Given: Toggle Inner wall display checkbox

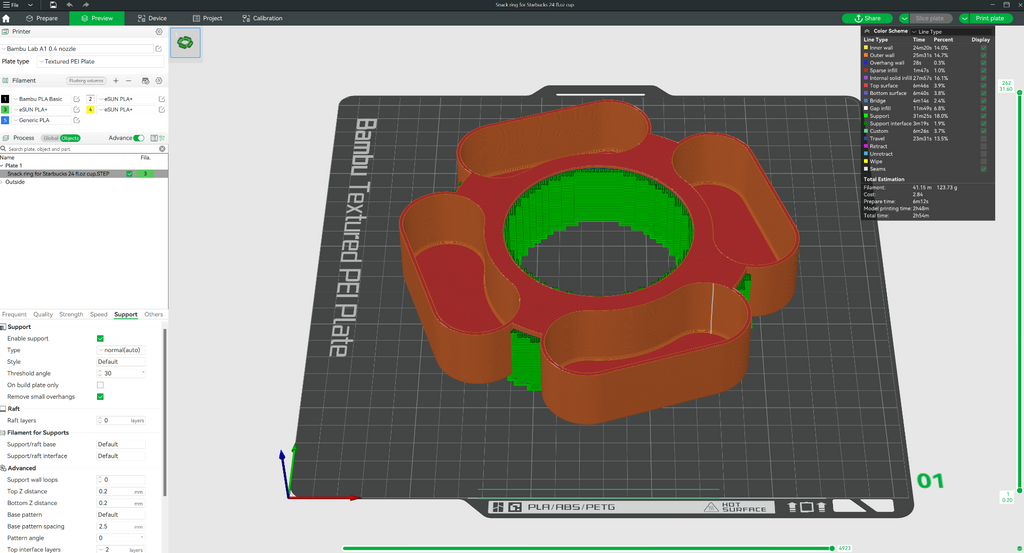Looking at the screenshot, I should point(984,48).
